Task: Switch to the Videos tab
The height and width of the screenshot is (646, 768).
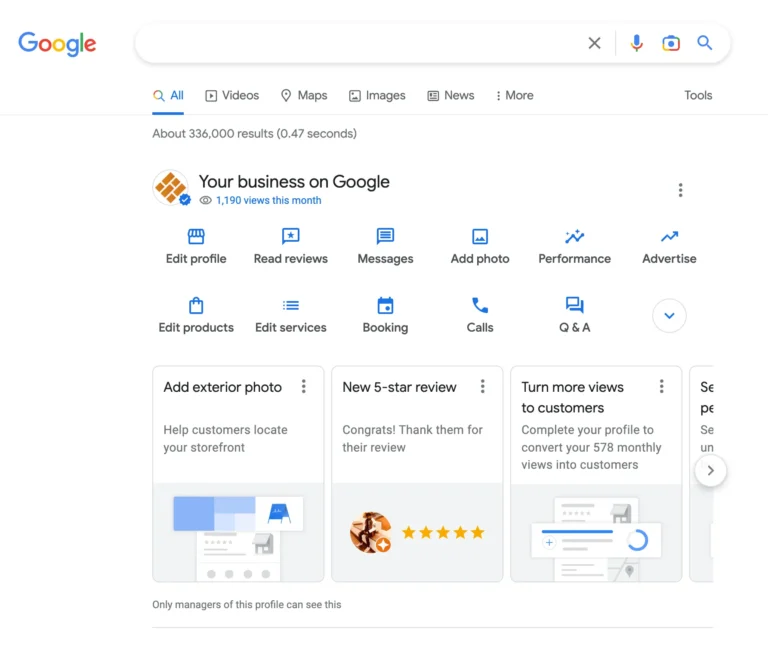Action: pos(232,96)
